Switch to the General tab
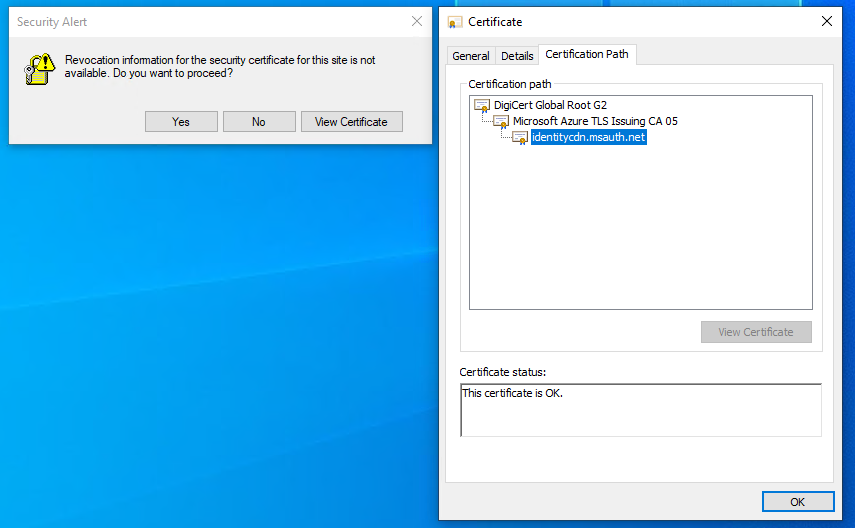 [471, 56]
